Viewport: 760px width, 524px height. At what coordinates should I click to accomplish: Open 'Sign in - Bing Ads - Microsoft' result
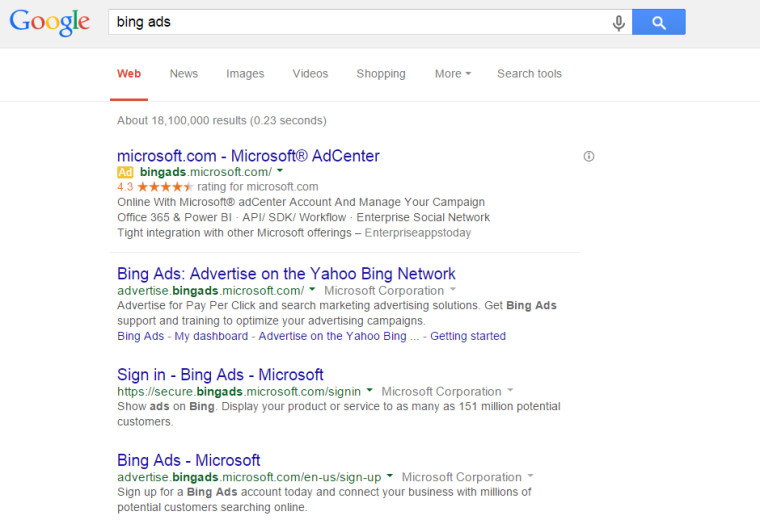tap(220, 375)
